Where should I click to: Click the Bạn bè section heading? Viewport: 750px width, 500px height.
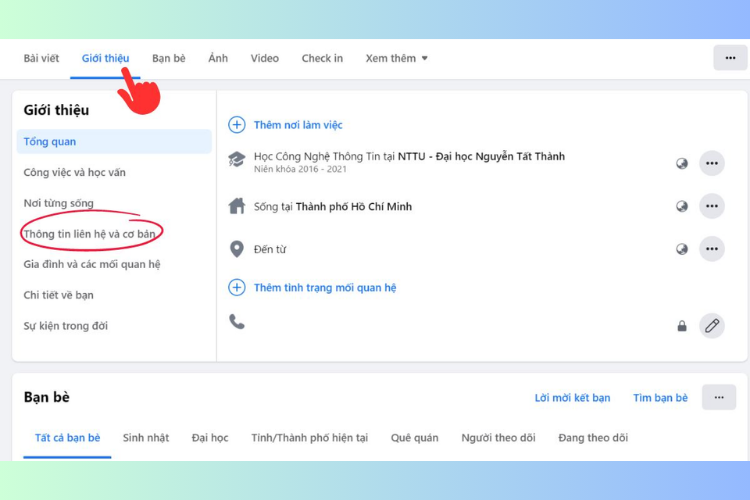tap(46, 397)
